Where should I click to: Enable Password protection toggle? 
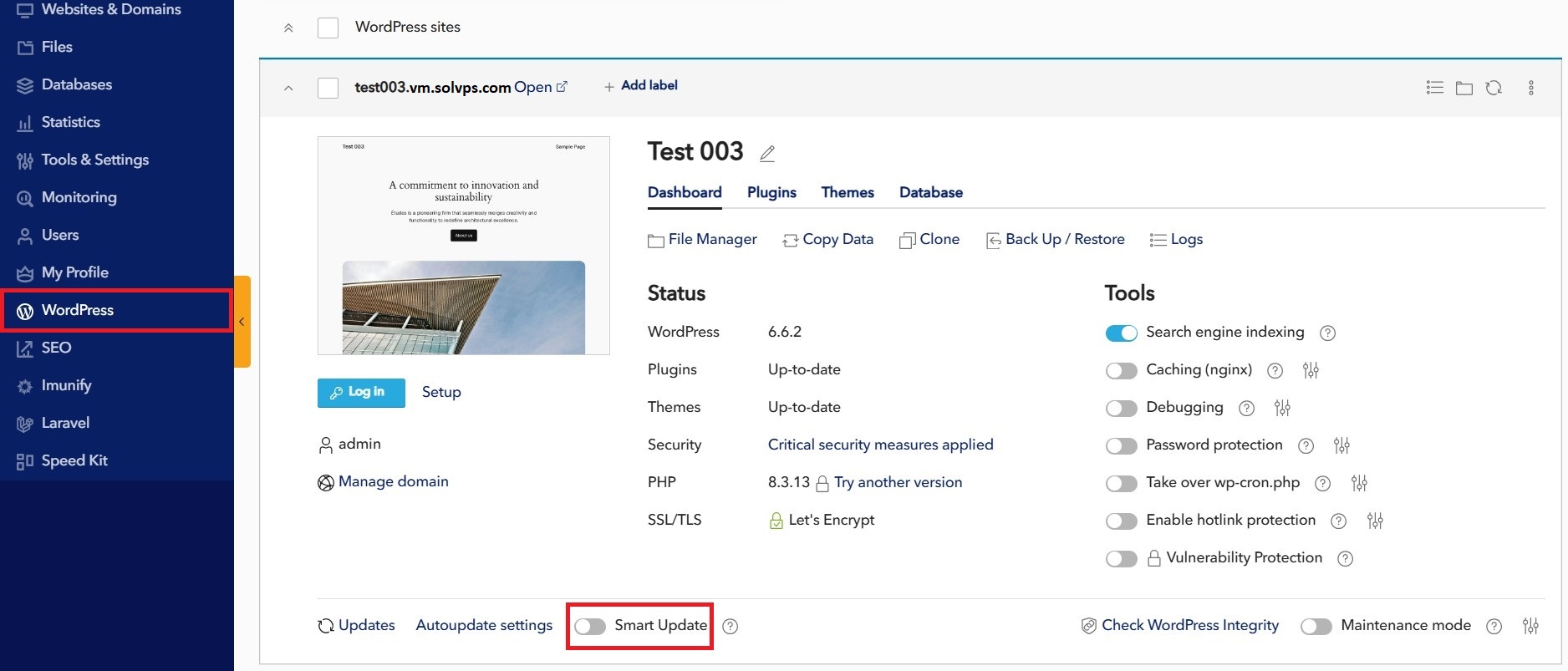[1121, 446]
